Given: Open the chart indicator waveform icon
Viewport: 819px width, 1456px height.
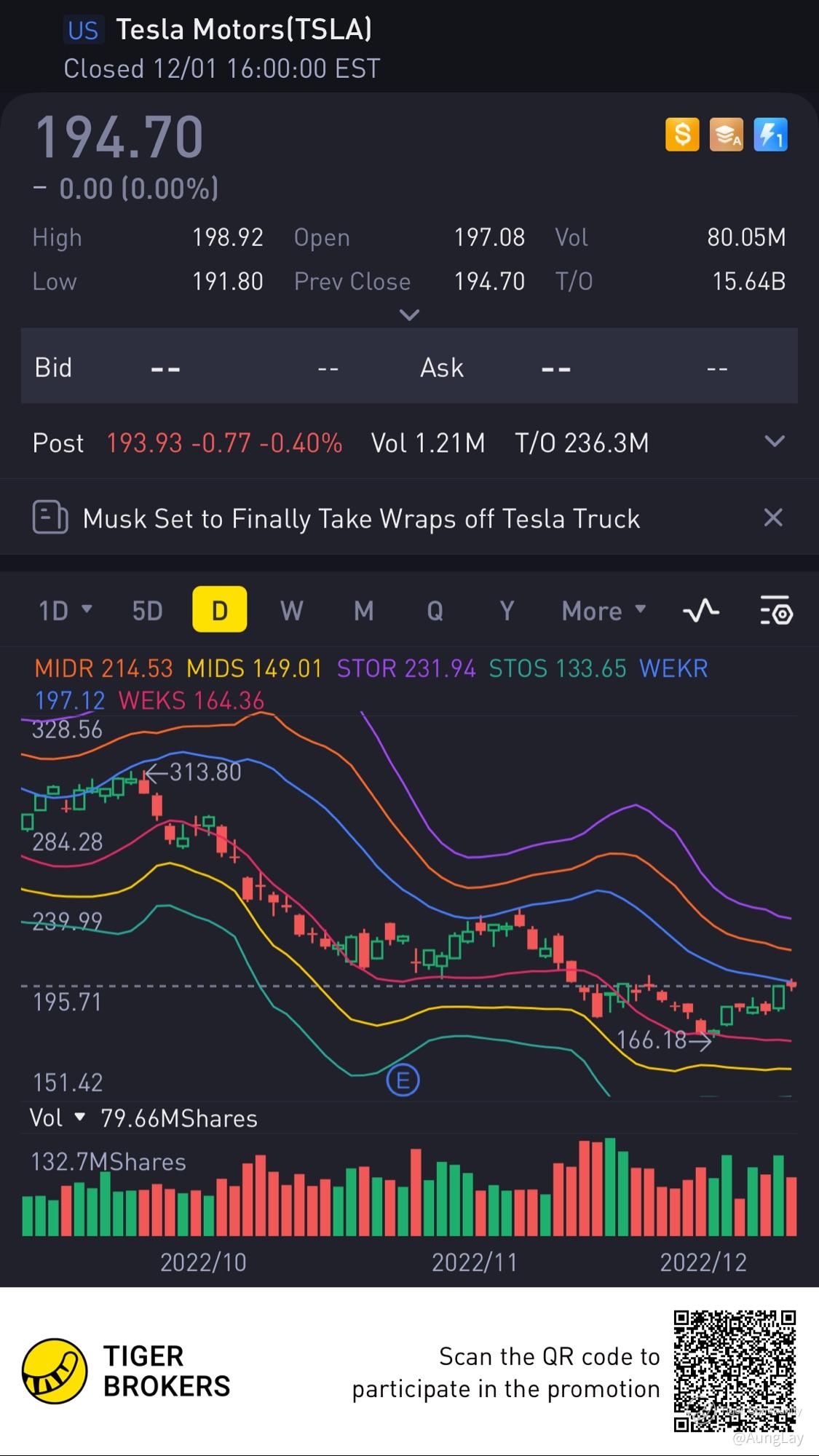Looking at the screenshot, I should click(701, 610).
